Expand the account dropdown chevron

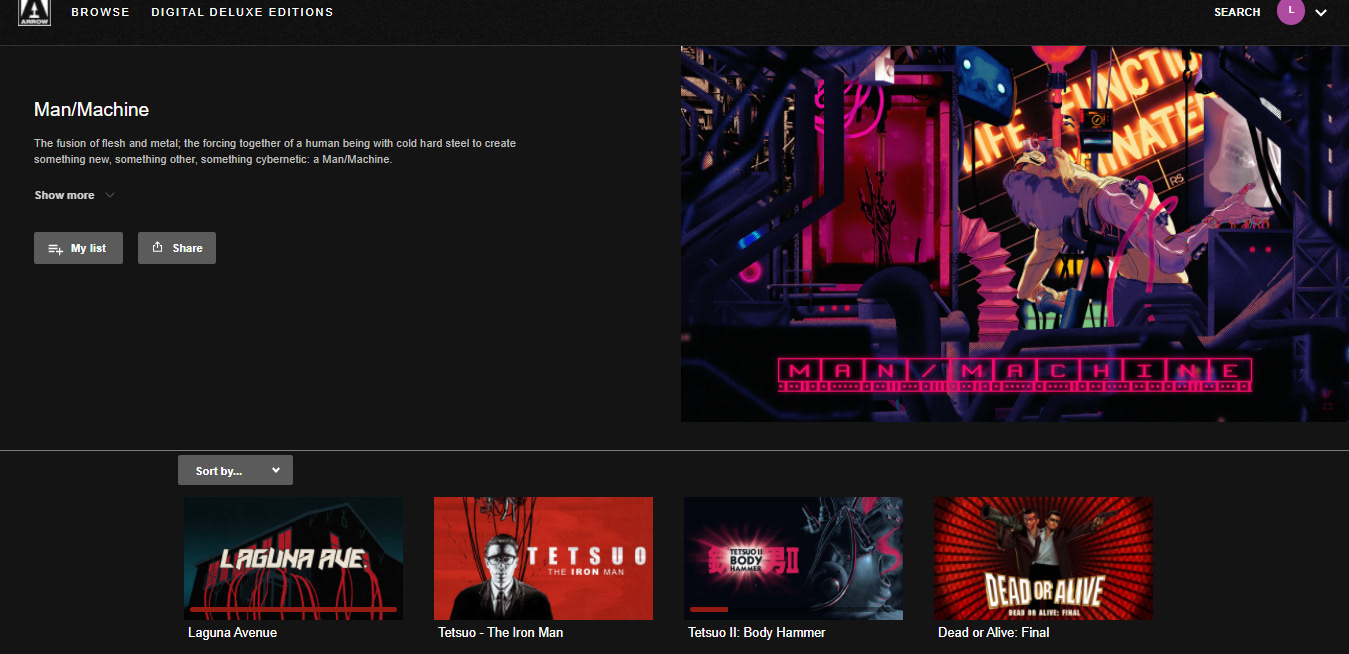click(1321, 13)
